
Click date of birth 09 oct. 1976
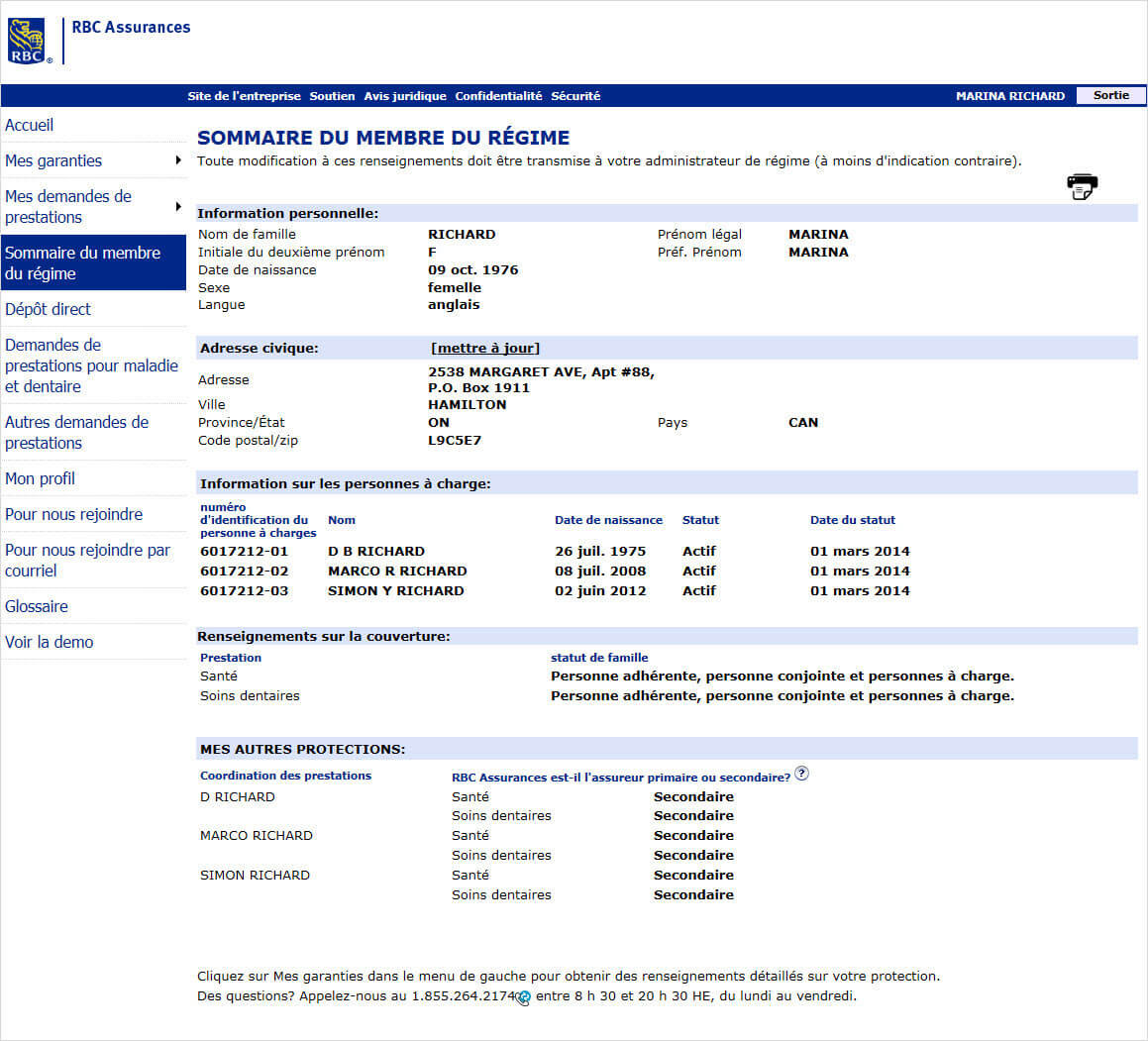[472, 270]
